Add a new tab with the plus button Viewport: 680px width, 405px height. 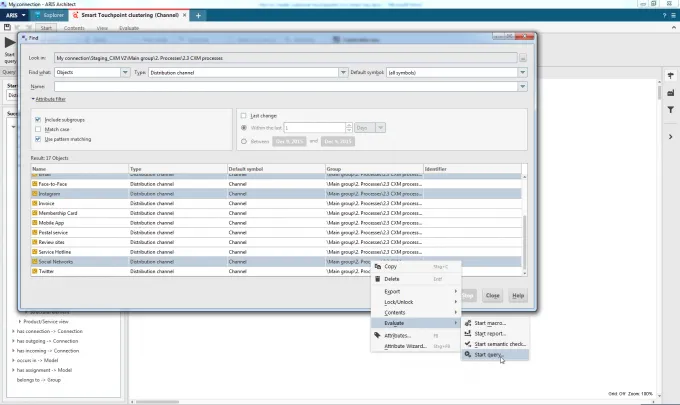(198, 16)
